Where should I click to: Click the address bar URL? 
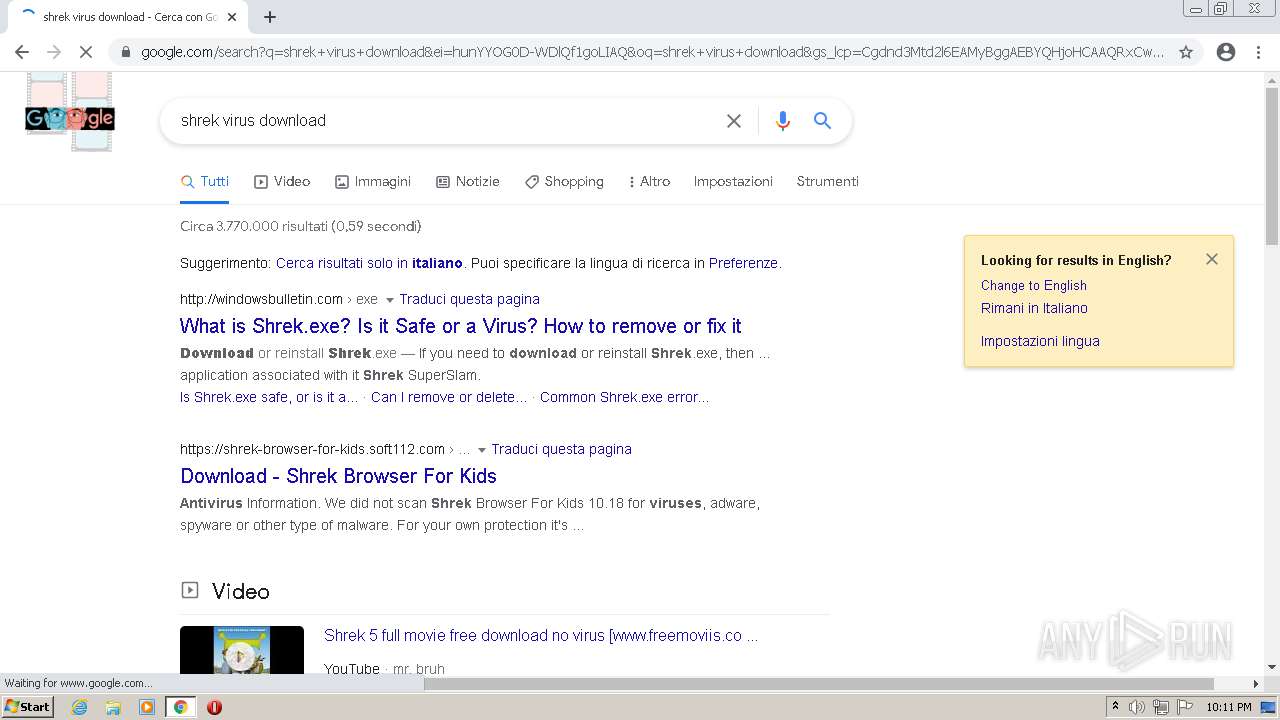point(652,52)
